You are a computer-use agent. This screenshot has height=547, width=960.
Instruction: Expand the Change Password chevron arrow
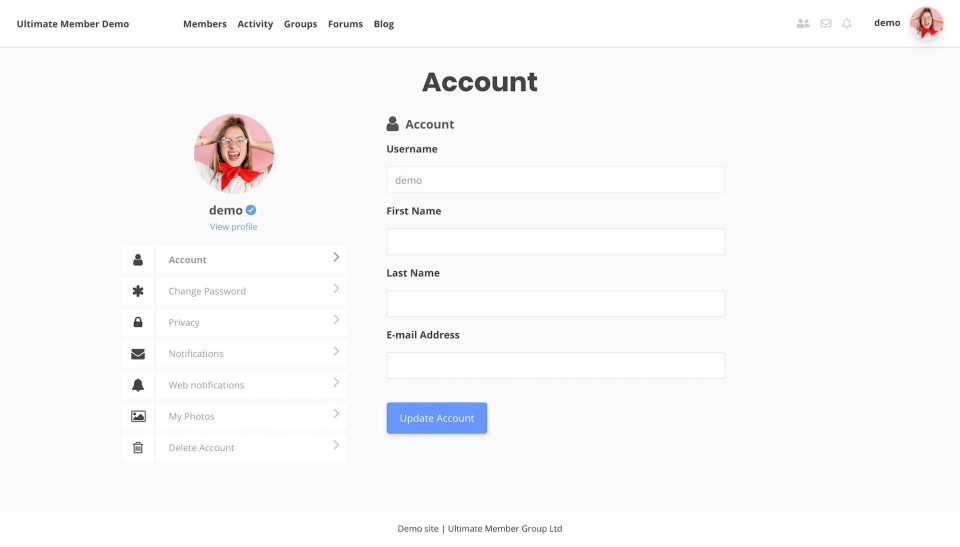[x=336, y=289]
